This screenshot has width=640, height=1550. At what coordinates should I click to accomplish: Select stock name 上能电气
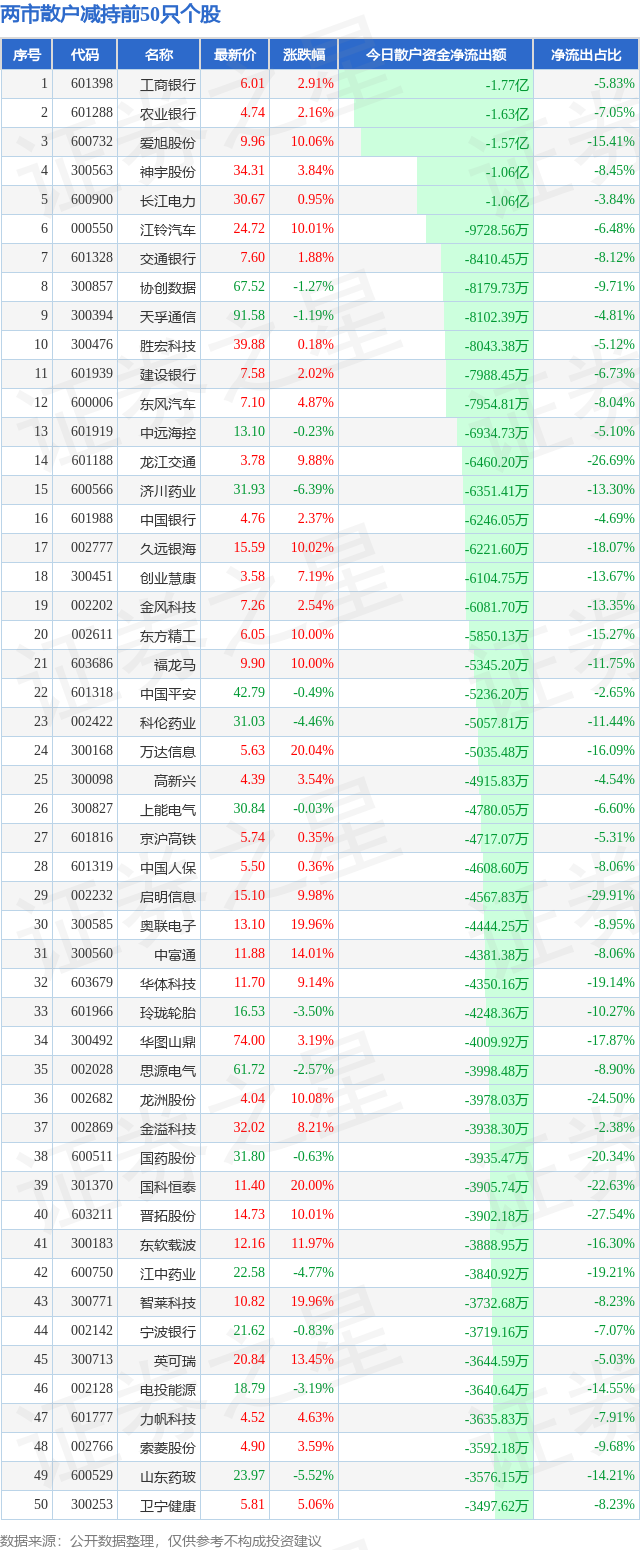click(168, 810)
